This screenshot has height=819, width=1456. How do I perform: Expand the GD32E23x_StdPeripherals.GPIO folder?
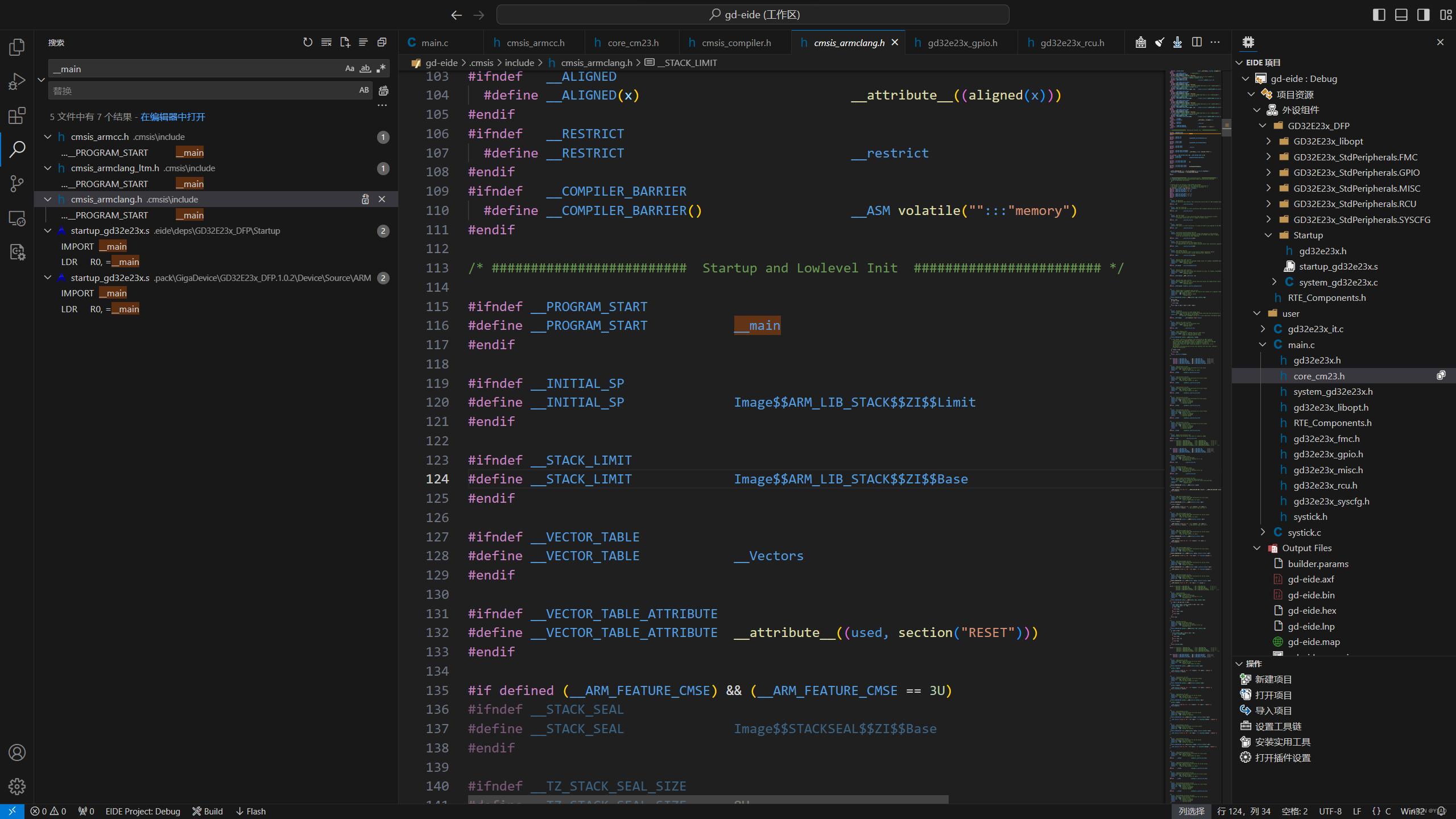[x=1268, y=172]
